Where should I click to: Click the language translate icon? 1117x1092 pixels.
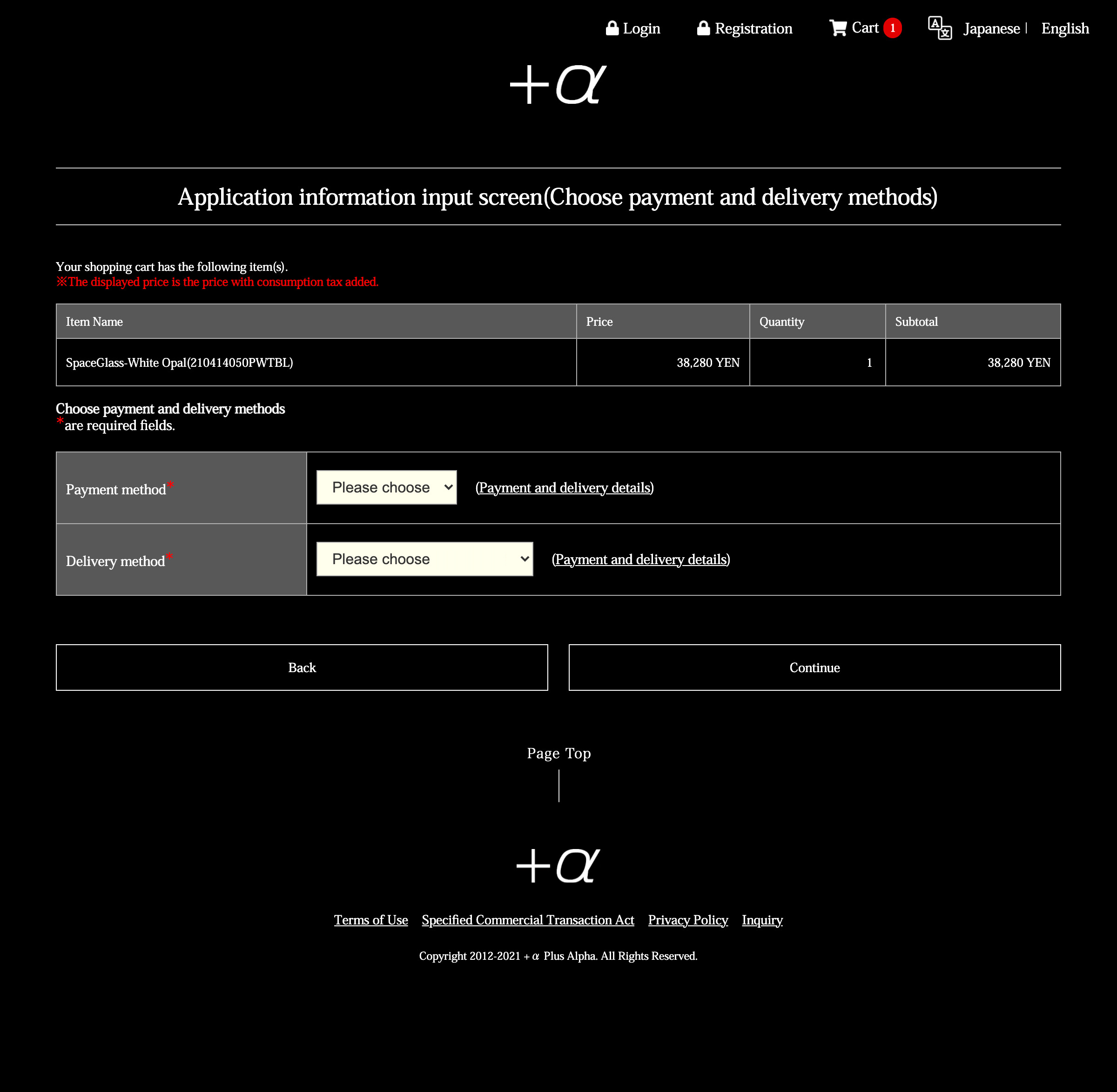(x=940, y=28)
